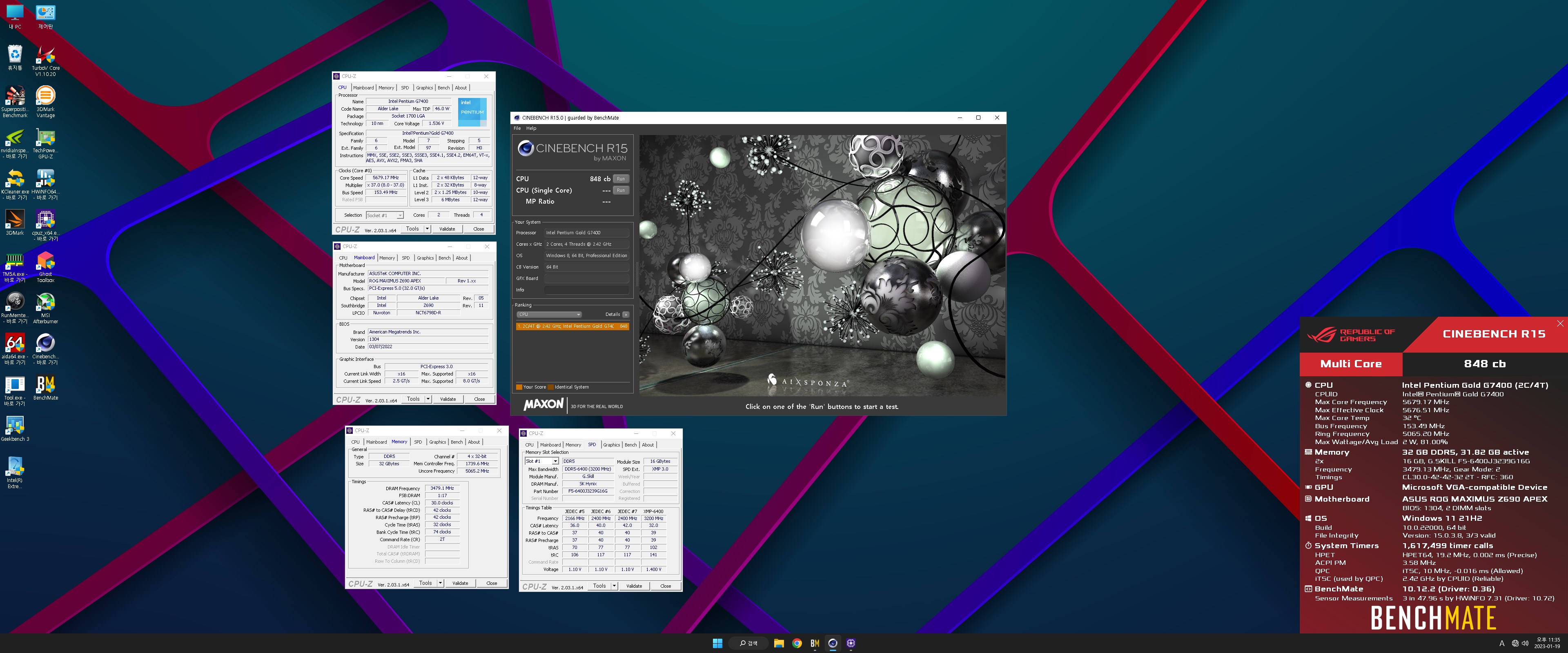Open Intel(R) Extreme desktop icon
Viewport: 1568px width, 653px height.
[x=15, y=473]
